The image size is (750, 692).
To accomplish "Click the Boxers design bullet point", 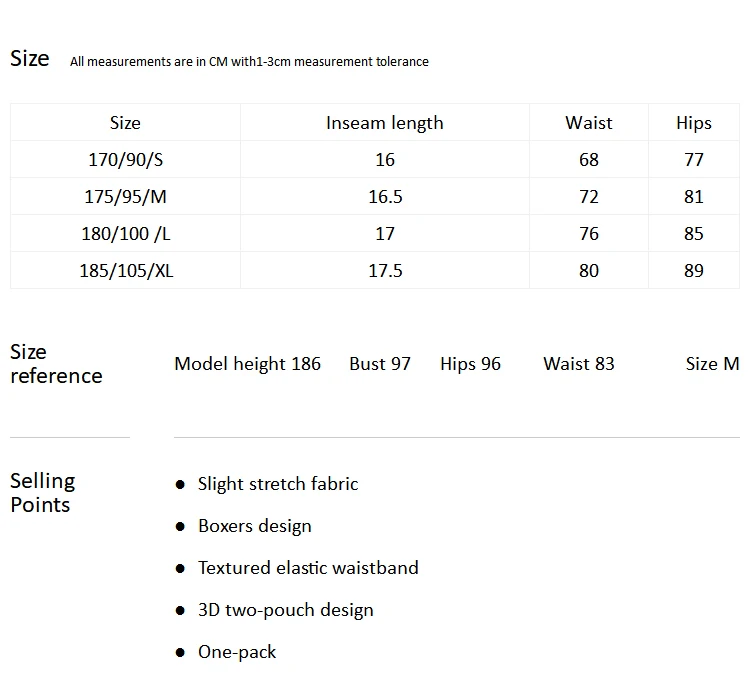I will pos(254,526).
